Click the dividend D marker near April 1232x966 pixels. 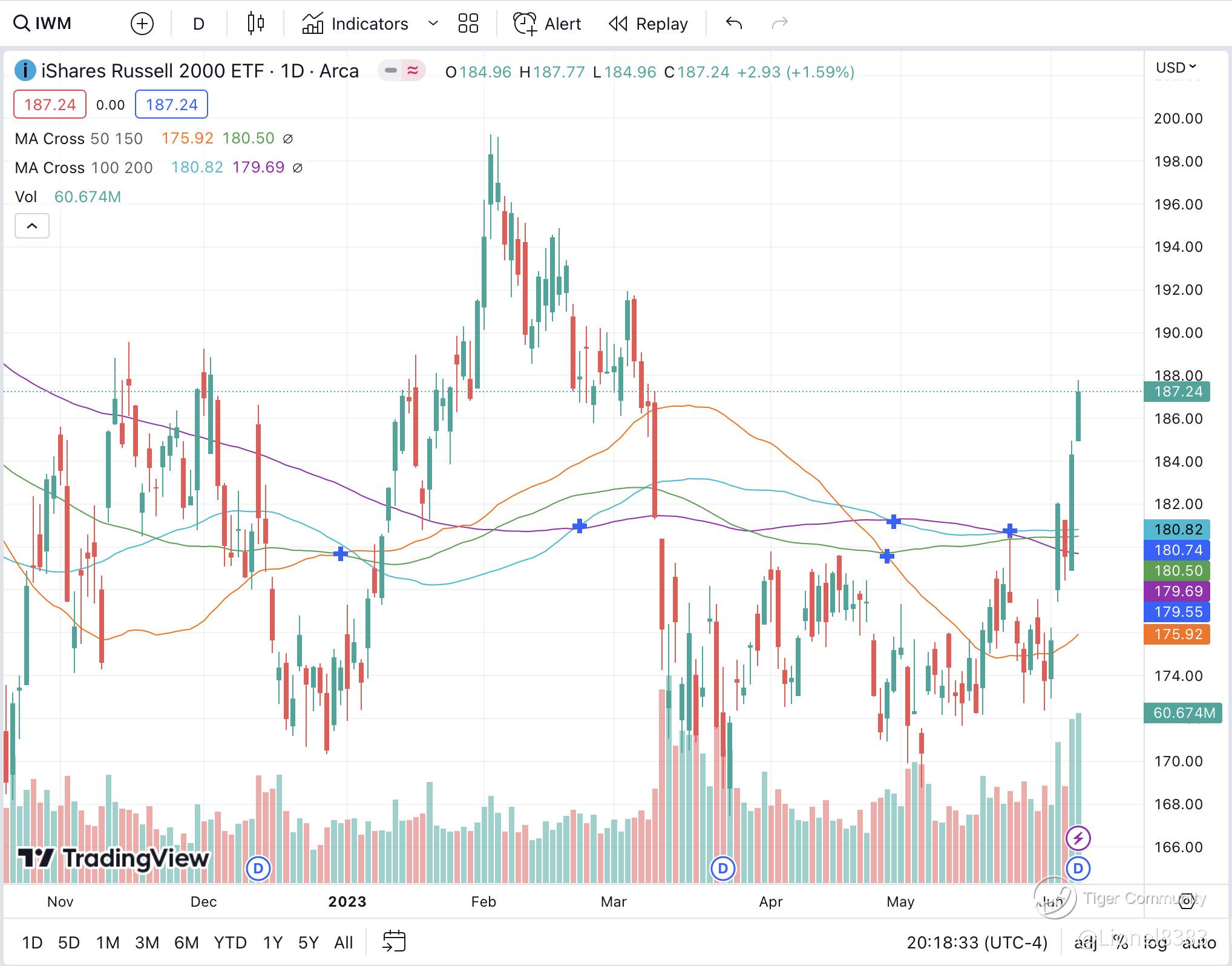click(x=722, y=869)
